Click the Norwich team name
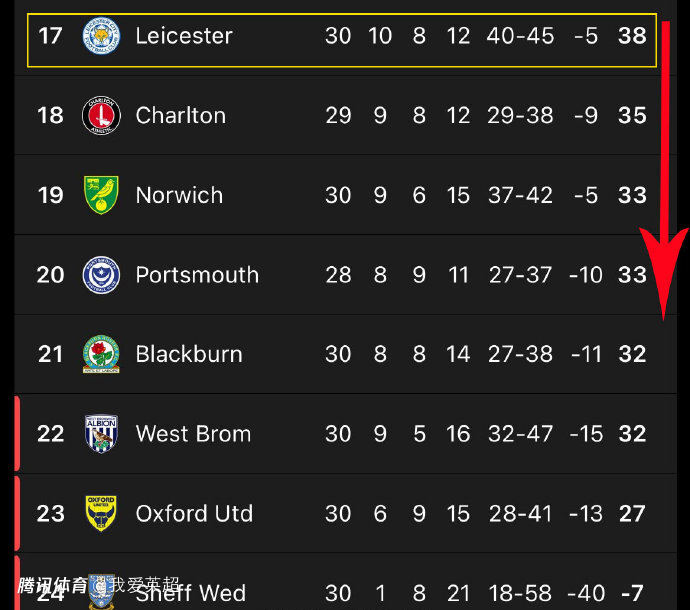690x610 pixels. tap(179, 195)
